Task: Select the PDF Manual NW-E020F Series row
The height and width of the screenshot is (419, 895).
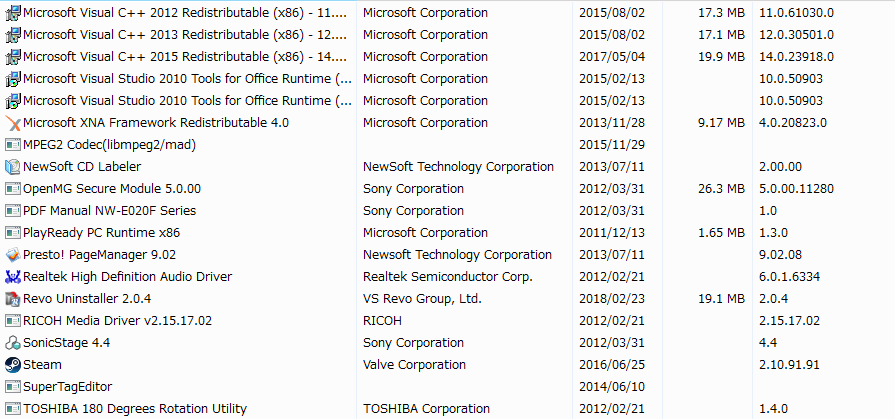Action: click(x=109, y=211)
